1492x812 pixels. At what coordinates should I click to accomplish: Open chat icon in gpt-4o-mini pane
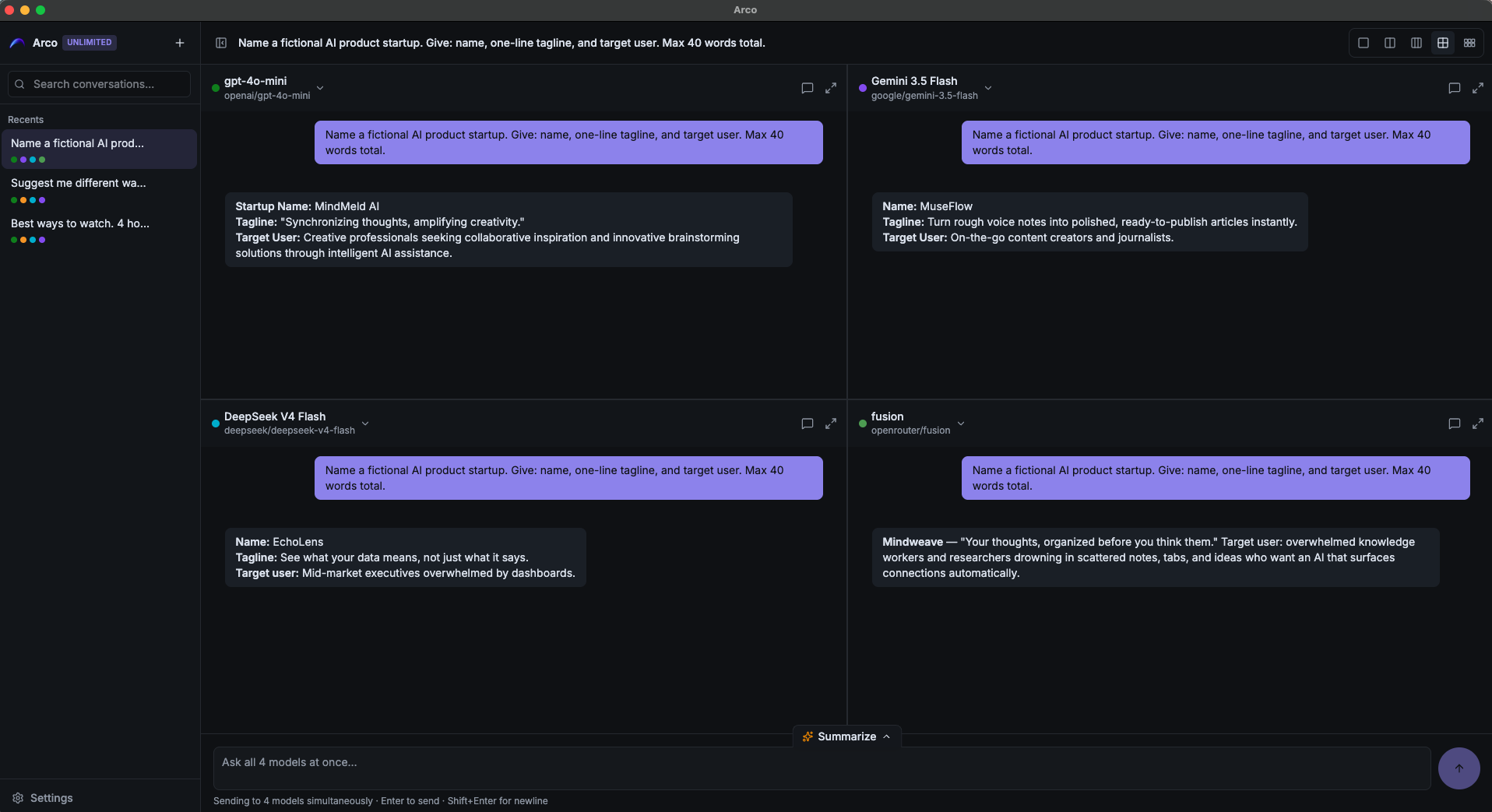click(808, 88)
